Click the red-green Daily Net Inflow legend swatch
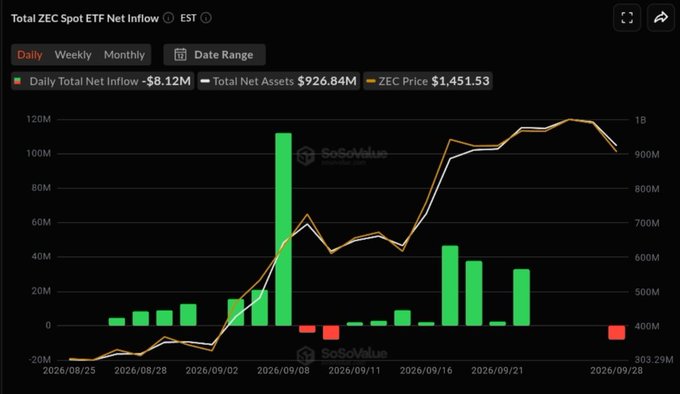680x394 pixels. (x=17, y=81)
